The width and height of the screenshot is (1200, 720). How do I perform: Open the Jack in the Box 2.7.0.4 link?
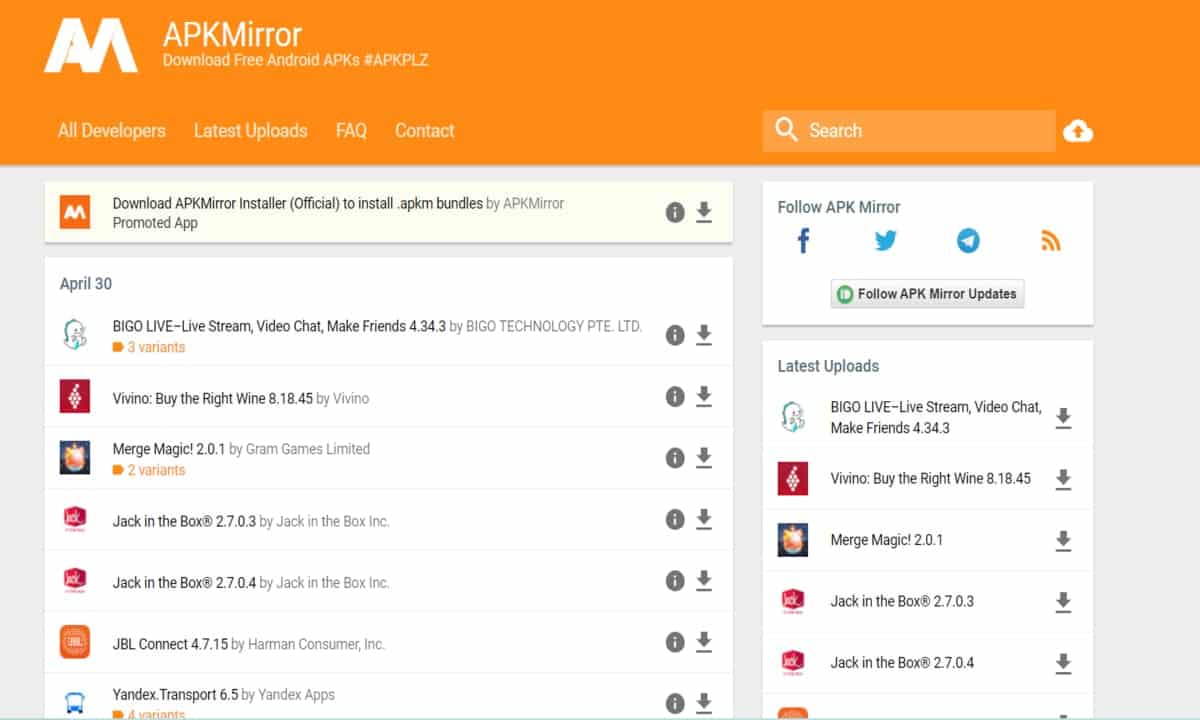[184, 582]
